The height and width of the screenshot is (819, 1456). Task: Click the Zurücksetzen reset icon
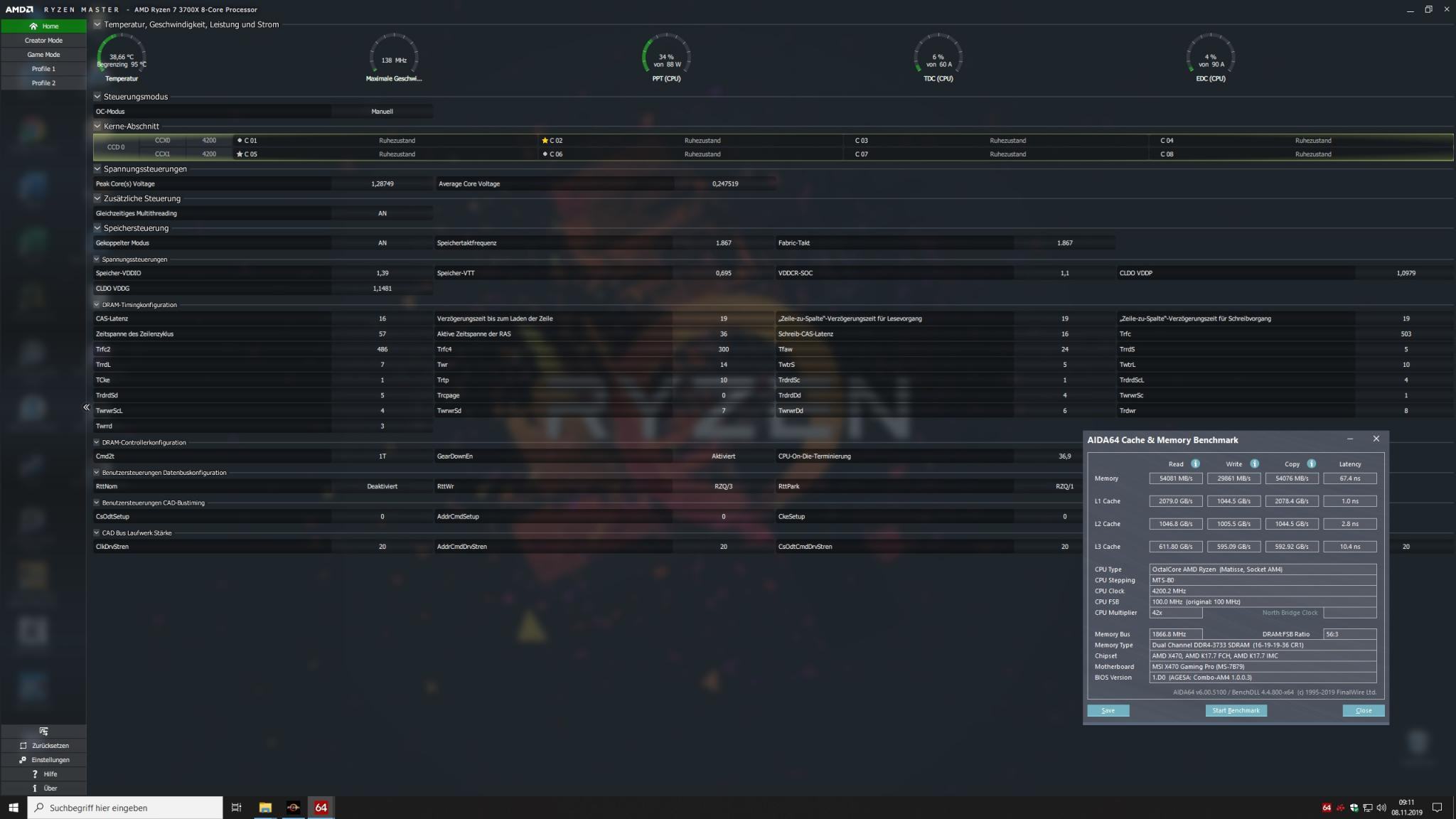(23, 746)
